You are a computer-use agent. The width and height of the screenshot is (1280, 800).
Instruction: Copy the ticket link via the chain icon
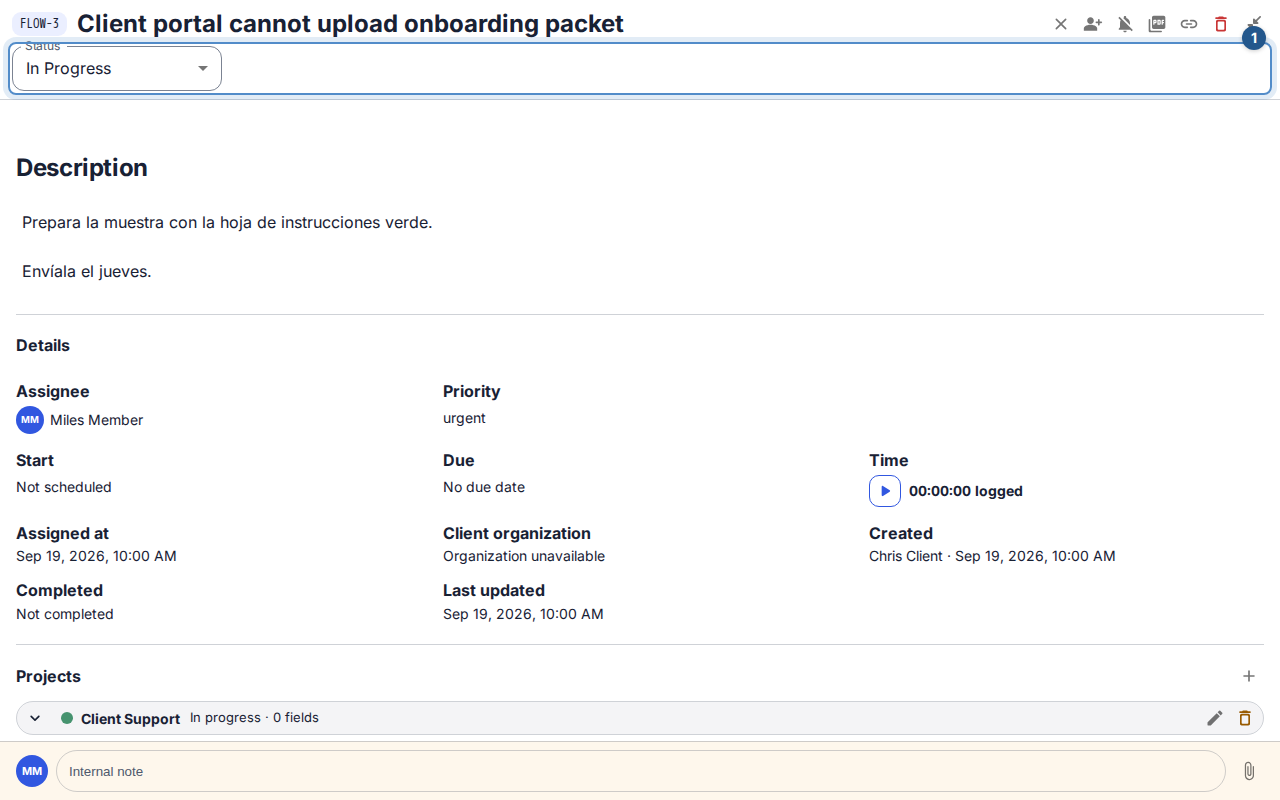coord(1189,24)
